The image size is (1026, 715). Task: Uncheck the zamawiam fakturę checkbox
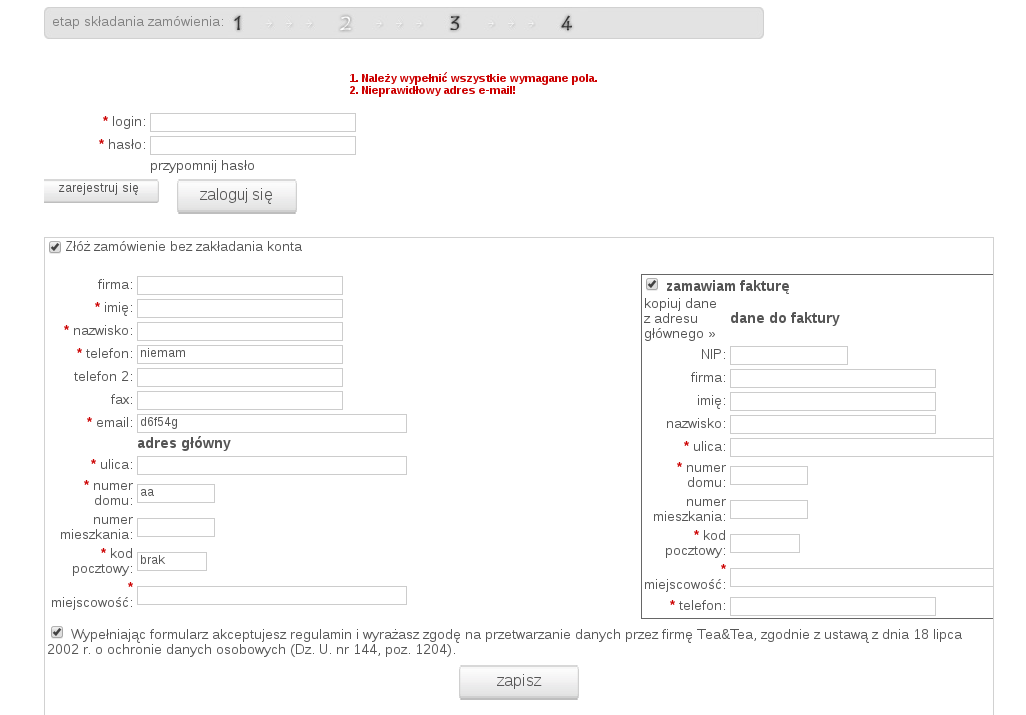652,284
